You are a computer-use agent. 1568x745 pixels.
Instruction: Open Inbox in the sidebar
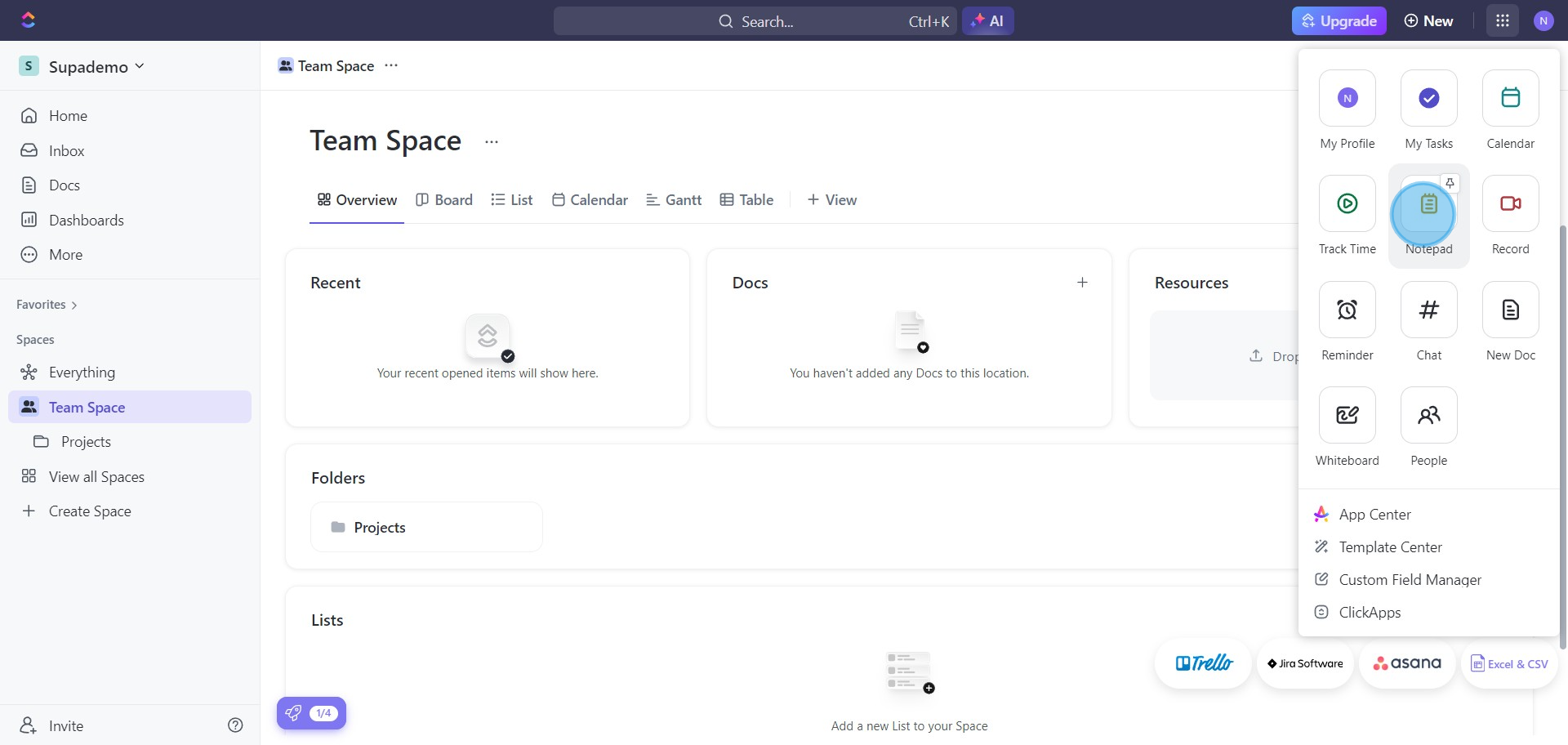(x=131, y=151)
